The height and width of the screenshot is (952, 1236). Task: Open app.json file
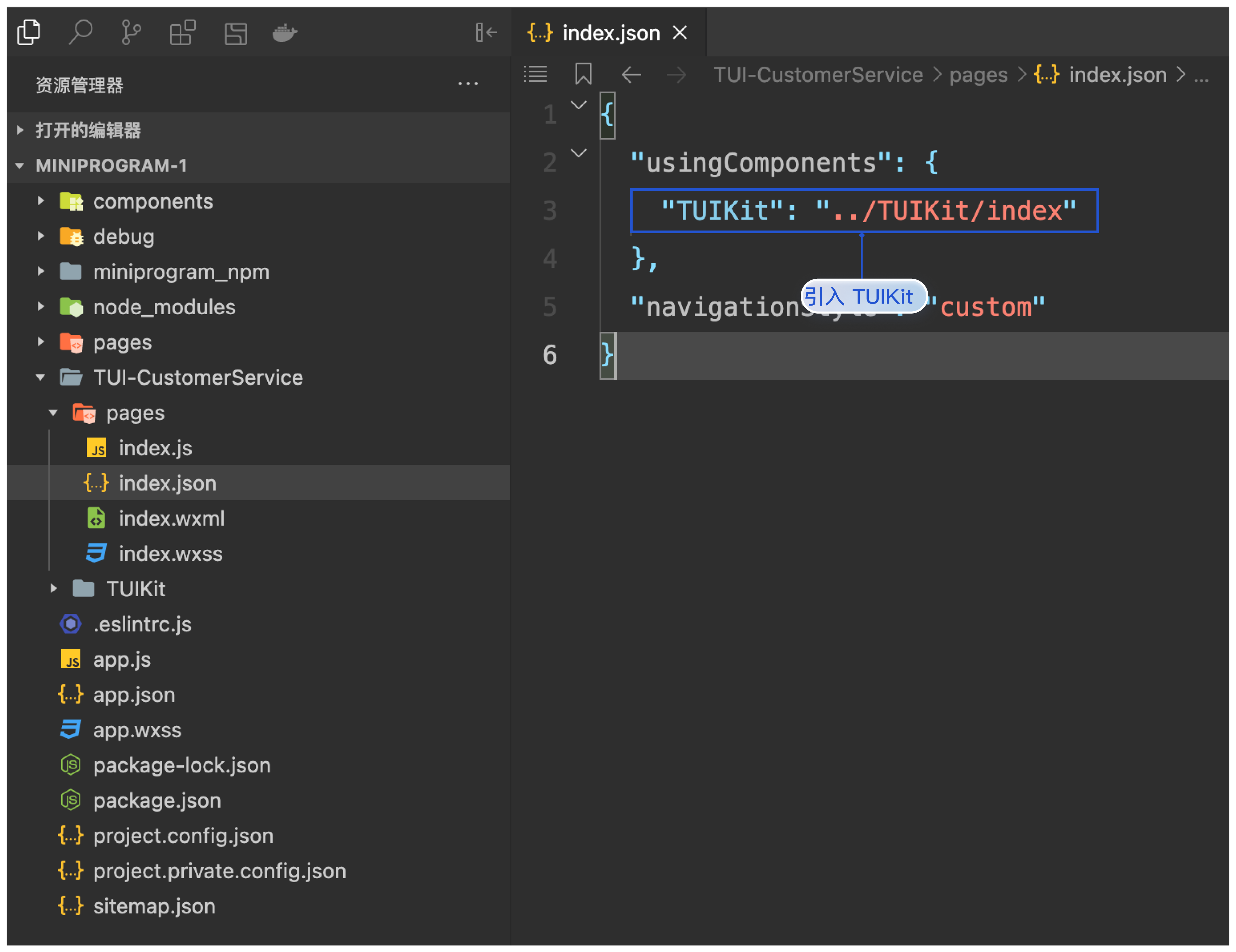coord(134,695)
